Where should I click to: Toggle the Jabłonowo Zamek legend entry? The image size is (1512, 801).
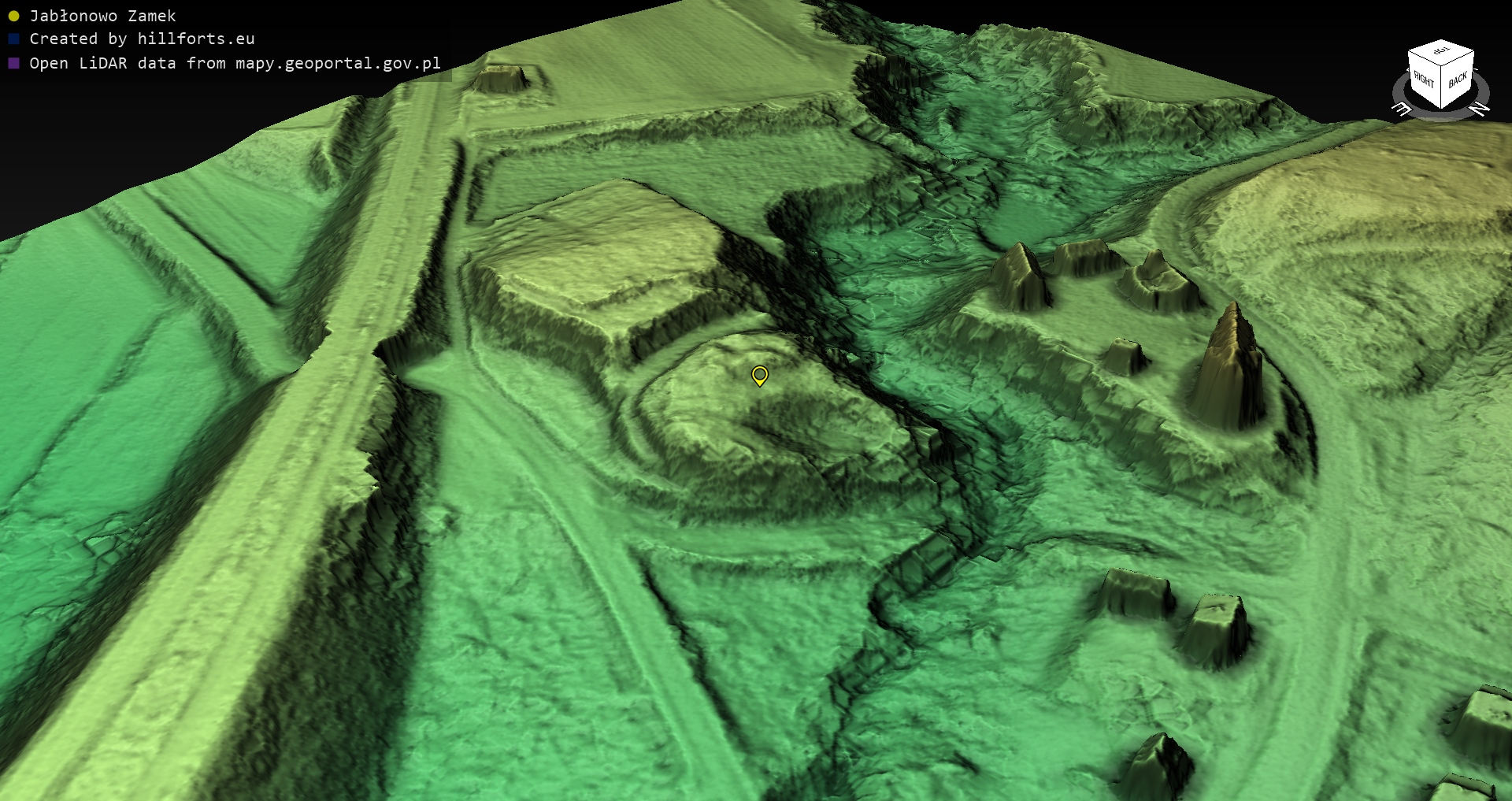coord(102,16)
